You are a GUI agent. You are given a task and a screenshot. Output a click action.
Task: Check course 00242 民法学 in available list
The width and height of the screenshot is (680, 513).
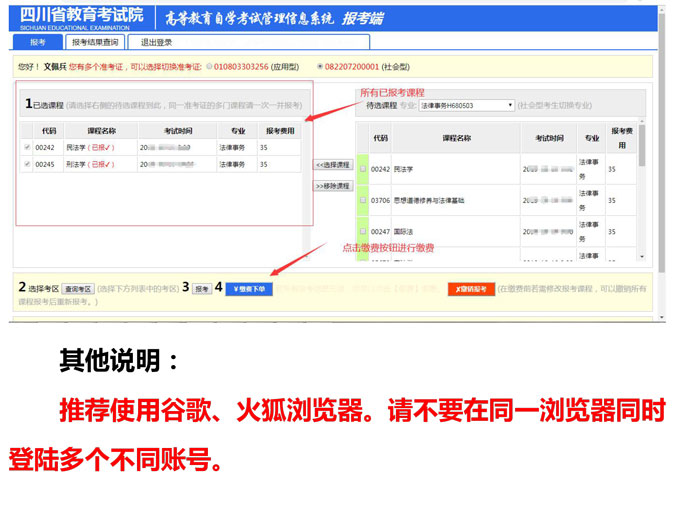point(362,170)
